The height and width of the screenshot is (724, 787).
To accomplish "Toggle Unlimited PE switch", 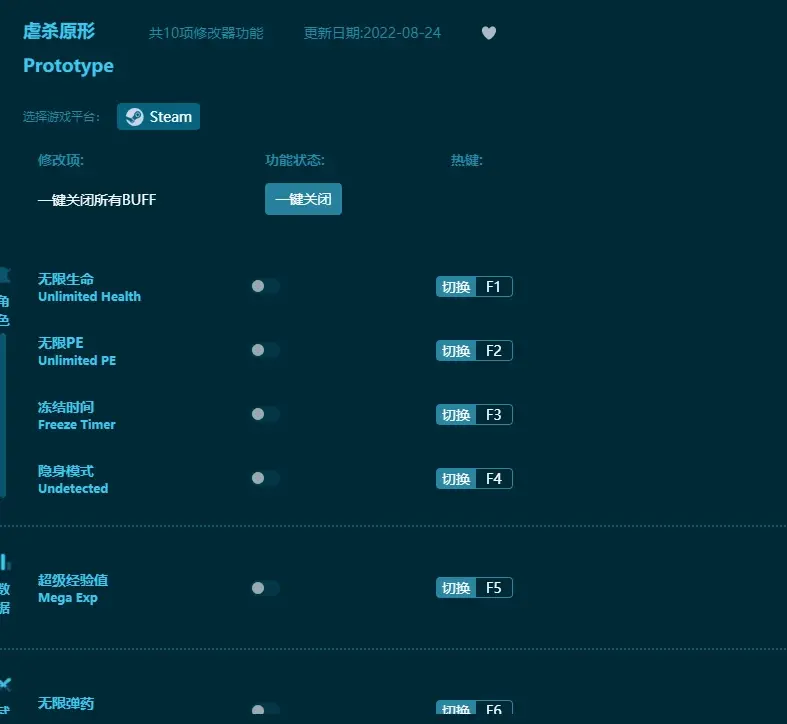I will click(x=265, y=350).
